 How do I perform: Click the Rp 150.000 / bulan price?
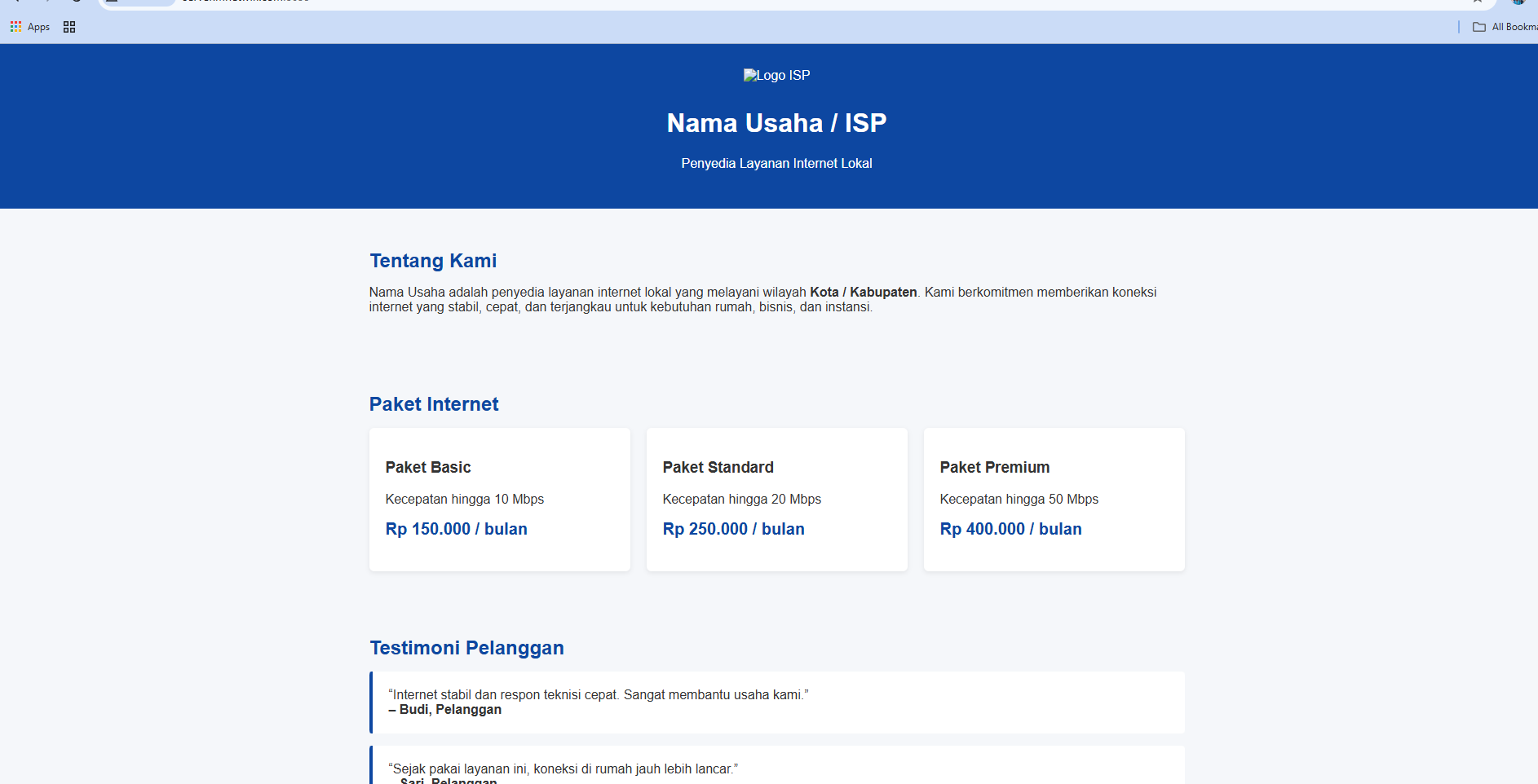(456, 529)
